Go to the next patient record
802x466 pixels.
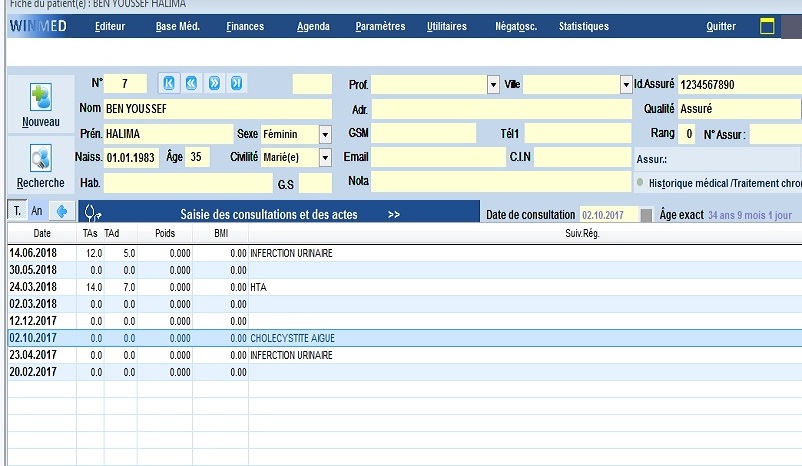214,83
